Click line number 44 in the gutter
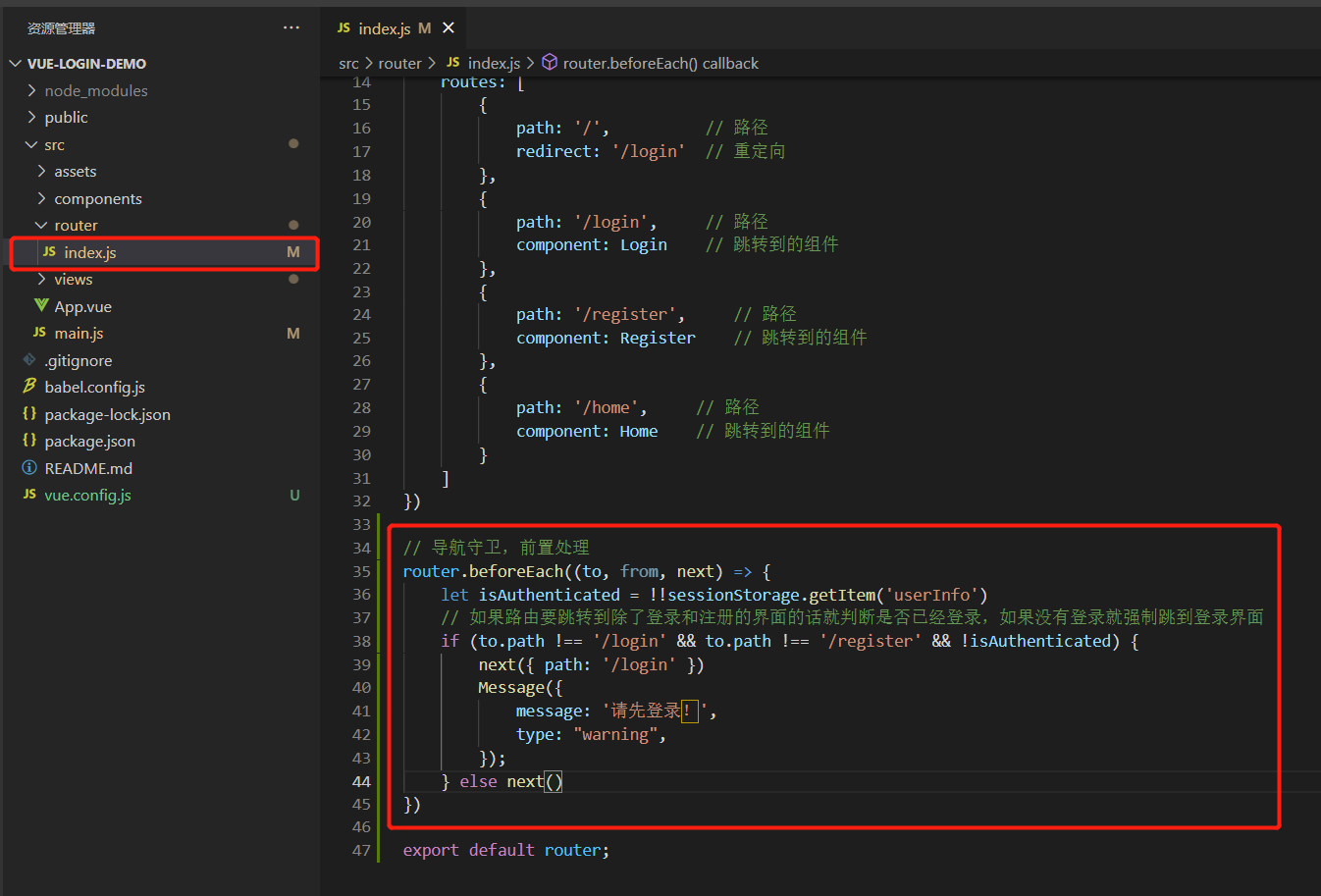The image size is (1321, 896). tap(361, 782)
